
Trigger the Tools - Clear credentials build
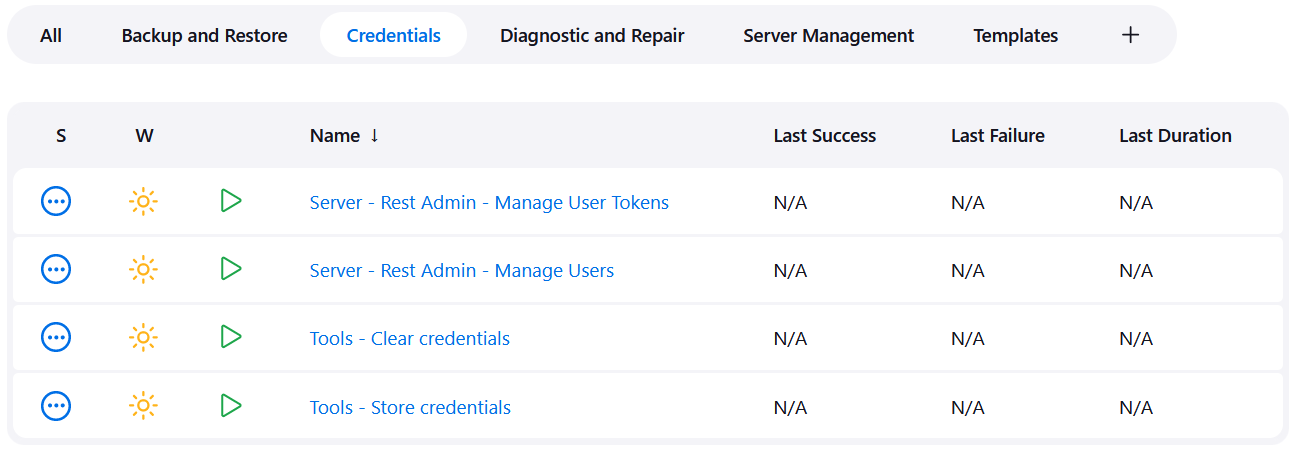coord(231,337)
